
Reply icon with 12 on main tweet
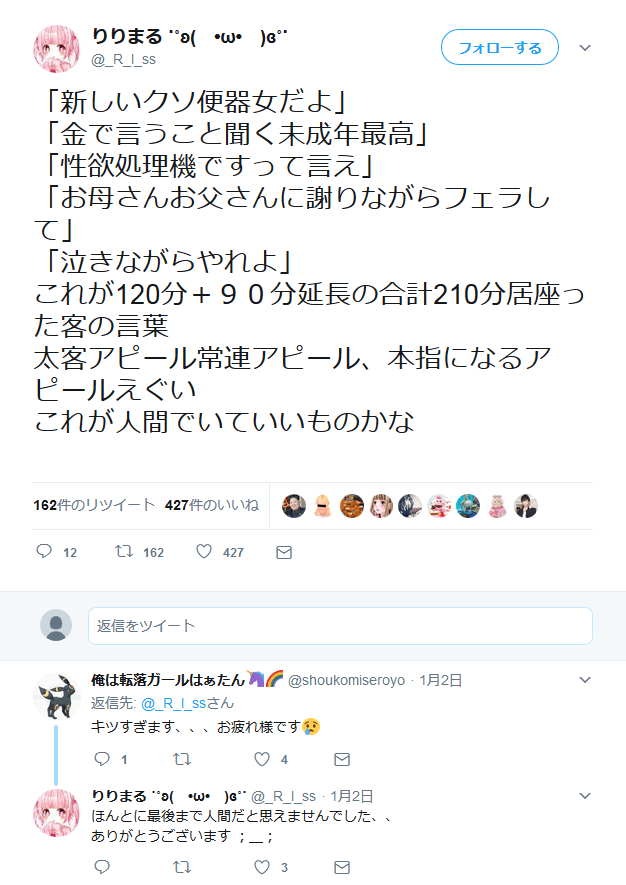click(44, 551)
